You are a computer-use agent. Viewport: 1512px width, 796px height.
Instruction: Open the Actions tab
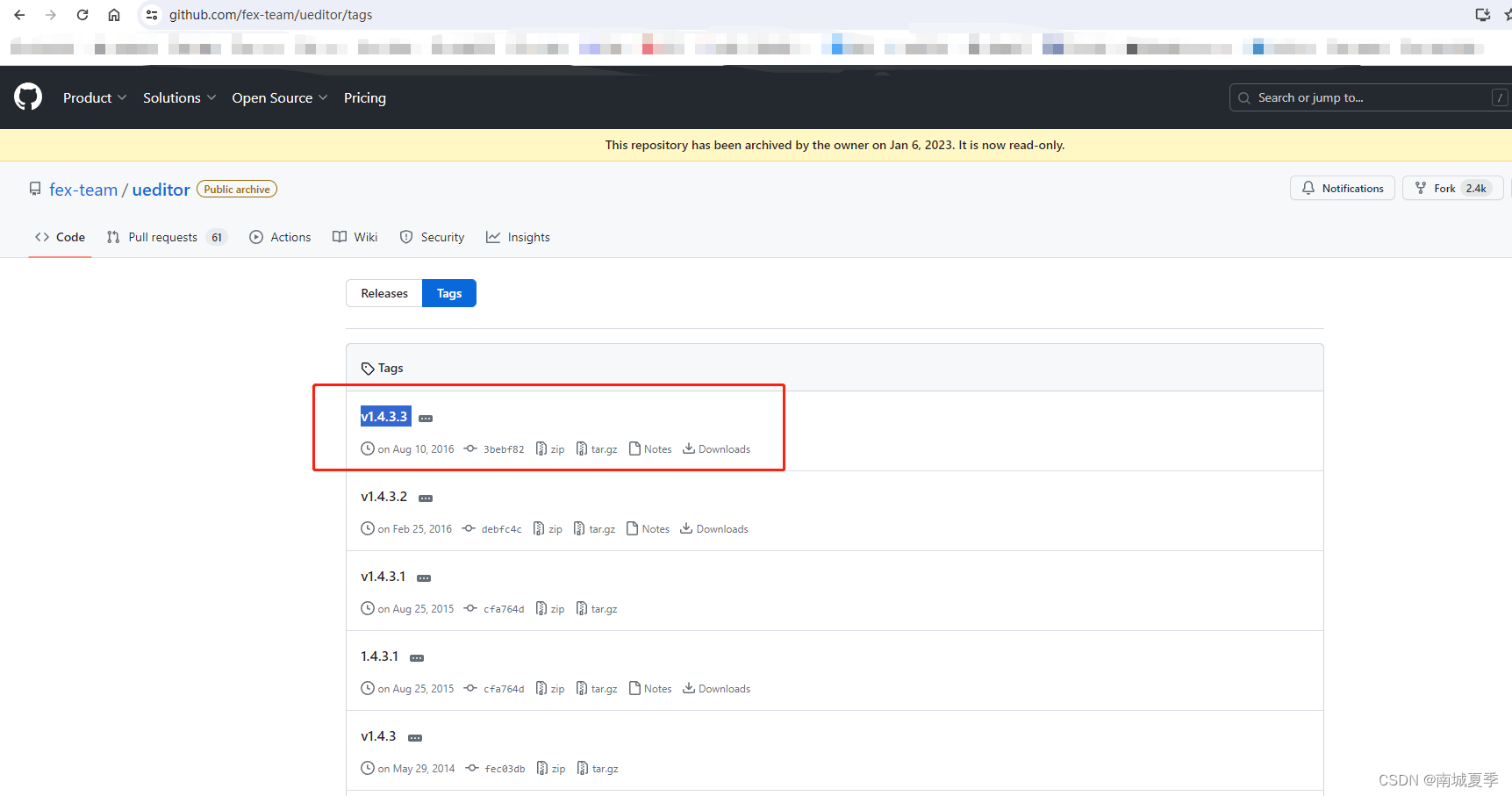pyautogui.click(x=280, y=237)
